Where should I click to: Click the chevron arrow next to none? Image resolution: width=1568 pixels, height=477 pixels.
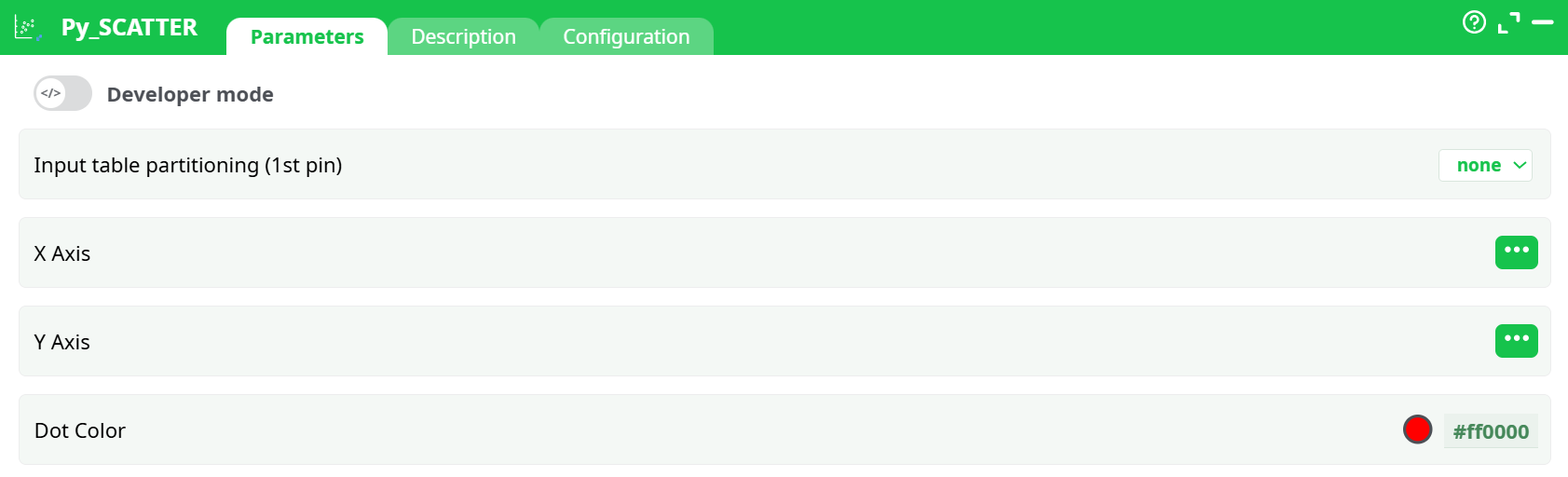1520,165
